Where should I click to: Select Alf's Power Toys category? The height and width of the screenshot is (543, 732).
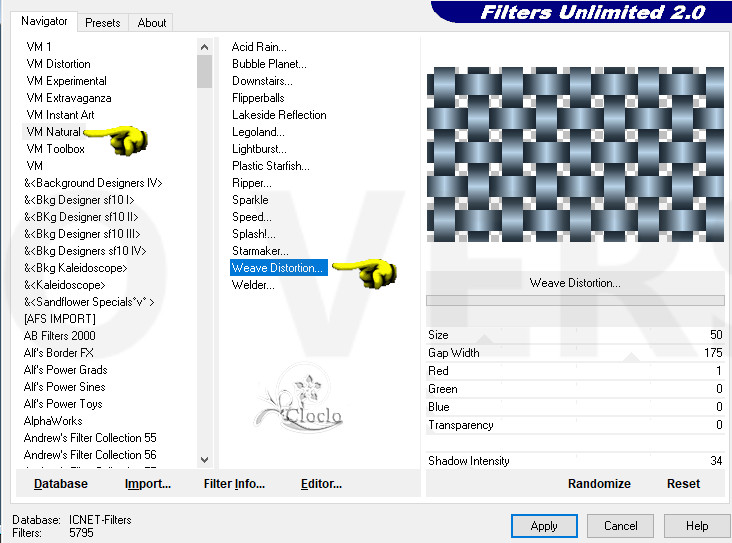click(x=63, y=404)
